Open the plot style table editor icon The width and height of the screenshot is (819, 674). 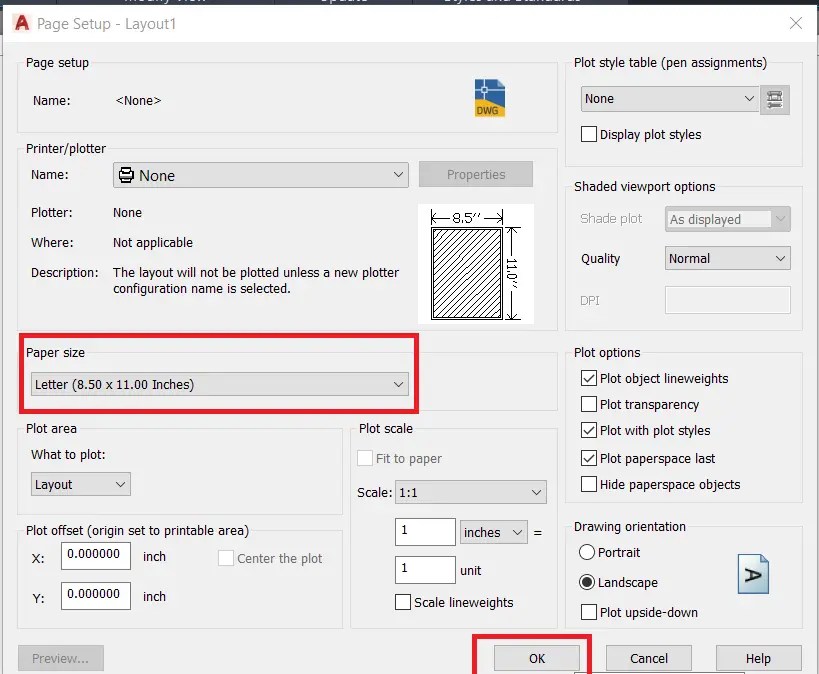[775, 99]
